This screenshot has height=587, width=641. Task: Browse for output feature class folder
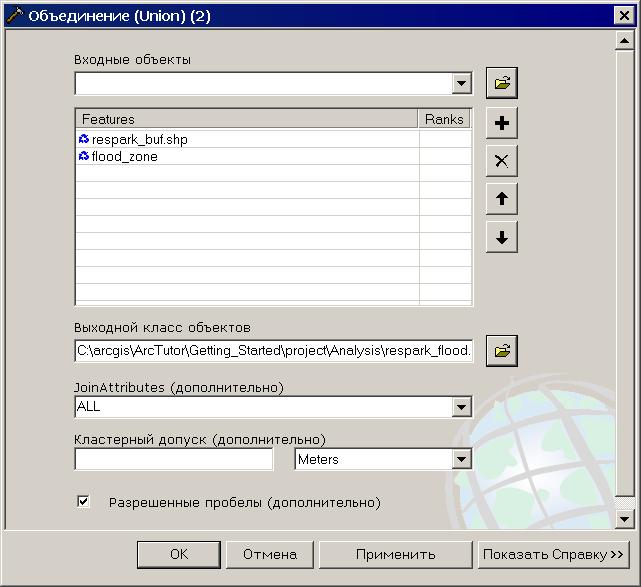tap(502, 351)
